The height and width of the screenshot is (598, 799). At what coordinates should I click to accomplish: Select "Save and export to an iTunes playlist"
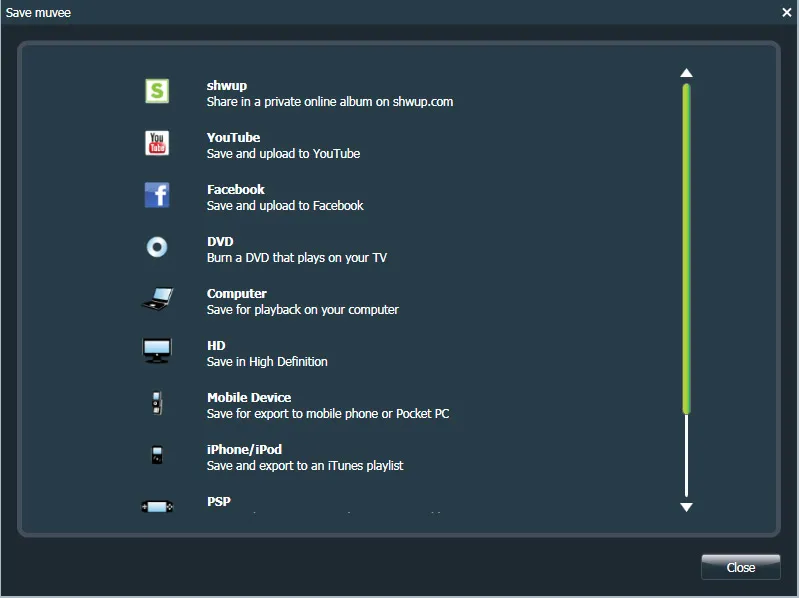tap(305, 466)
